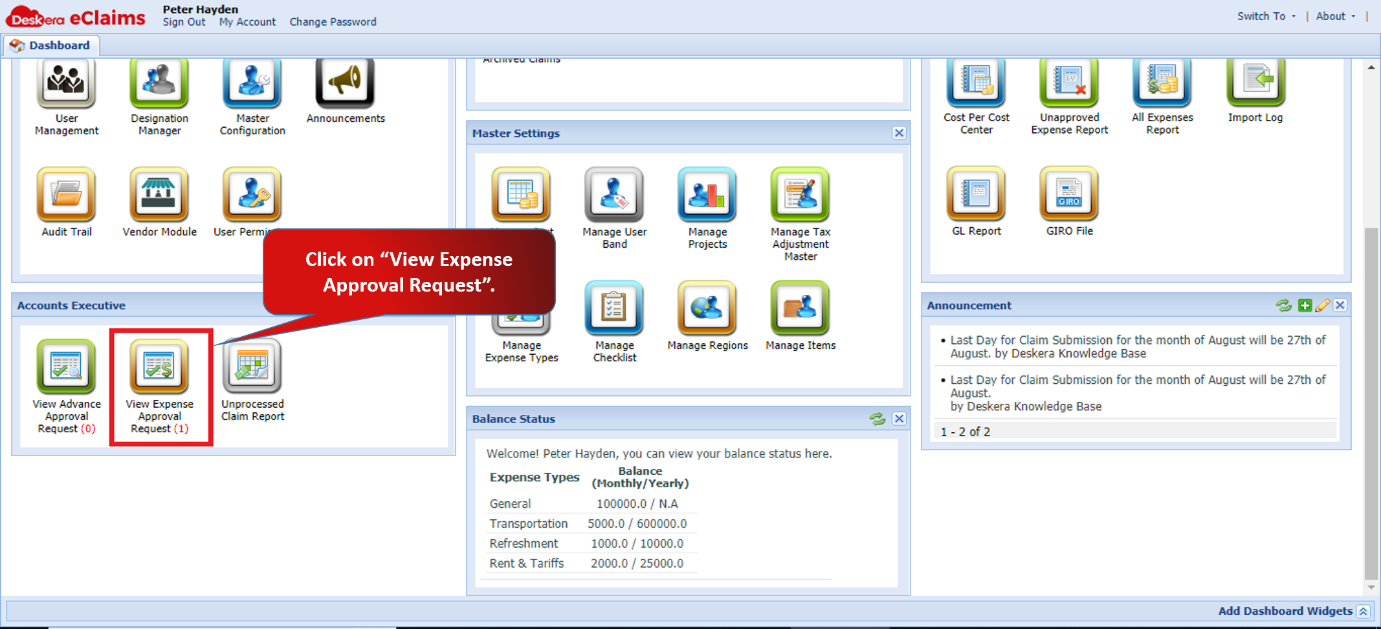This screenshot has height=629, width=1381.
Task: Open the GIRO File icon
Action: 1069,194
